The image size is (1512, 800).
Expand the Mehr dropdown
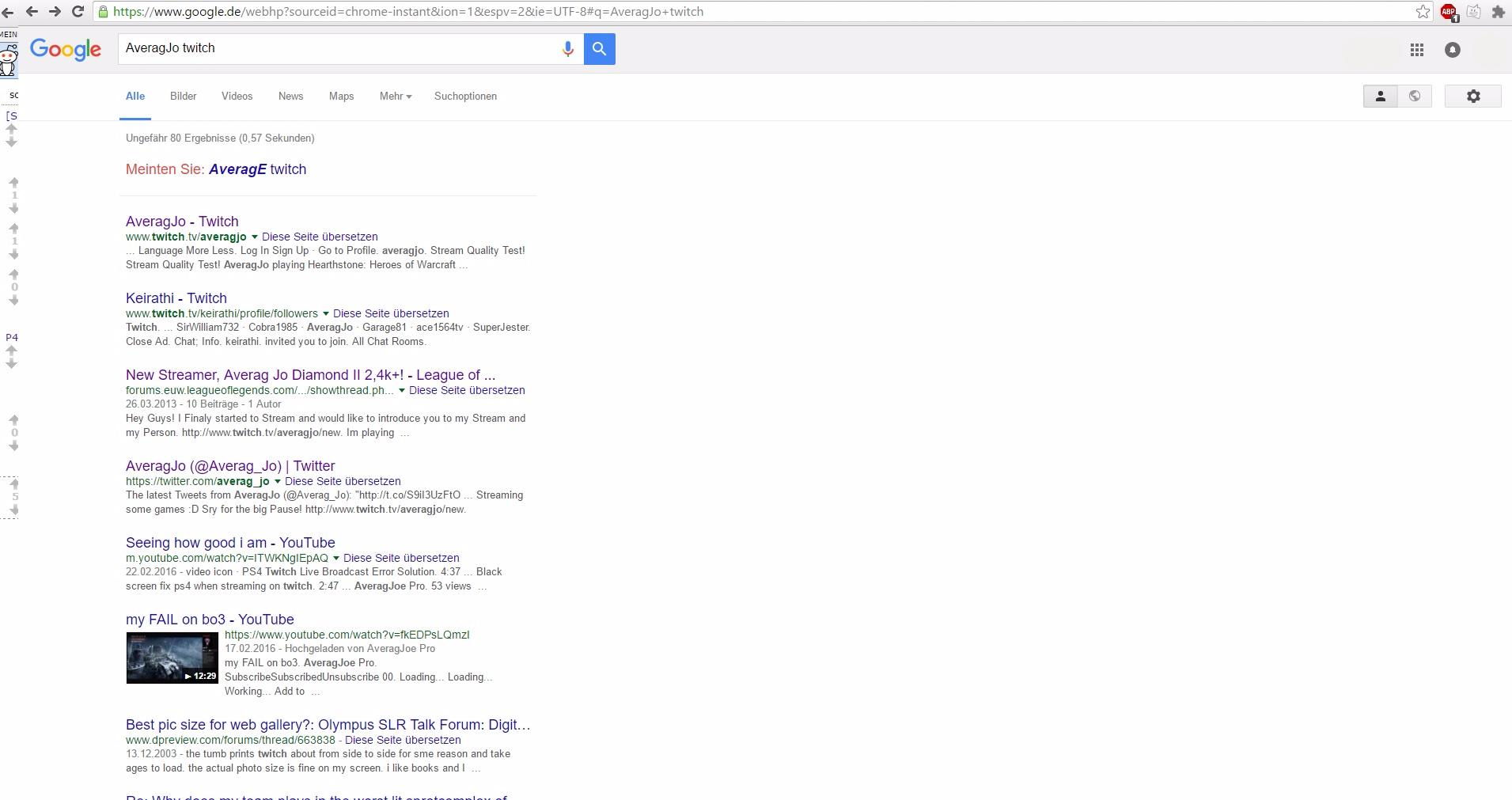click(x=396, y=97)
